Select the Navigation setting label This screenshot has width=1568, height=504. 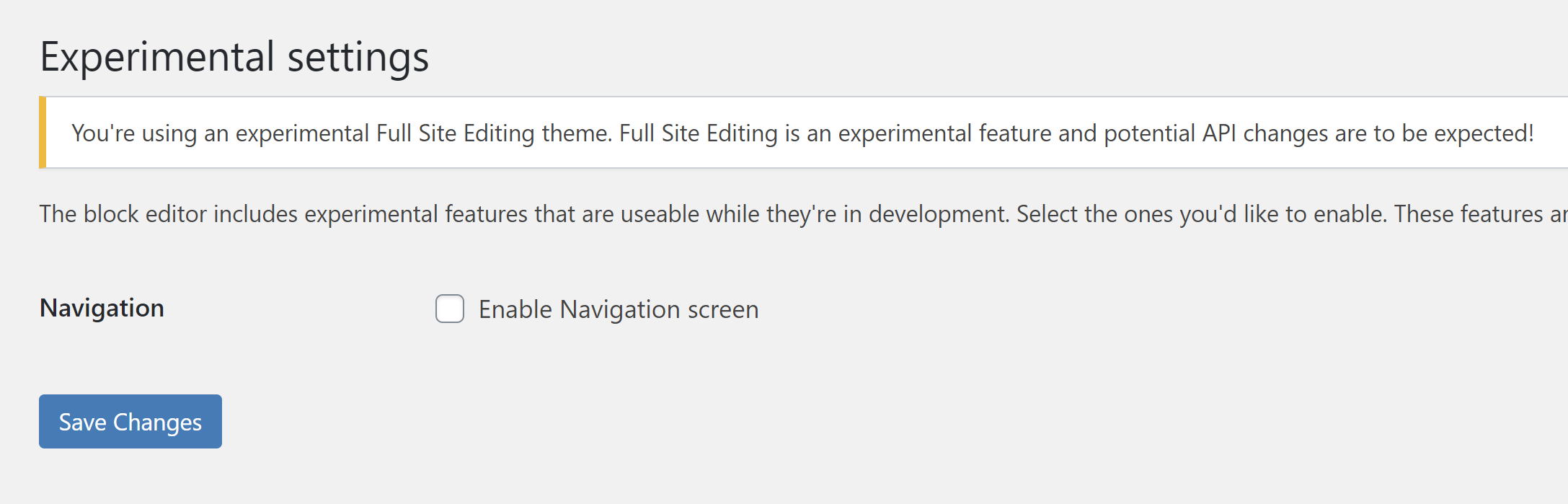coord(102,309)
